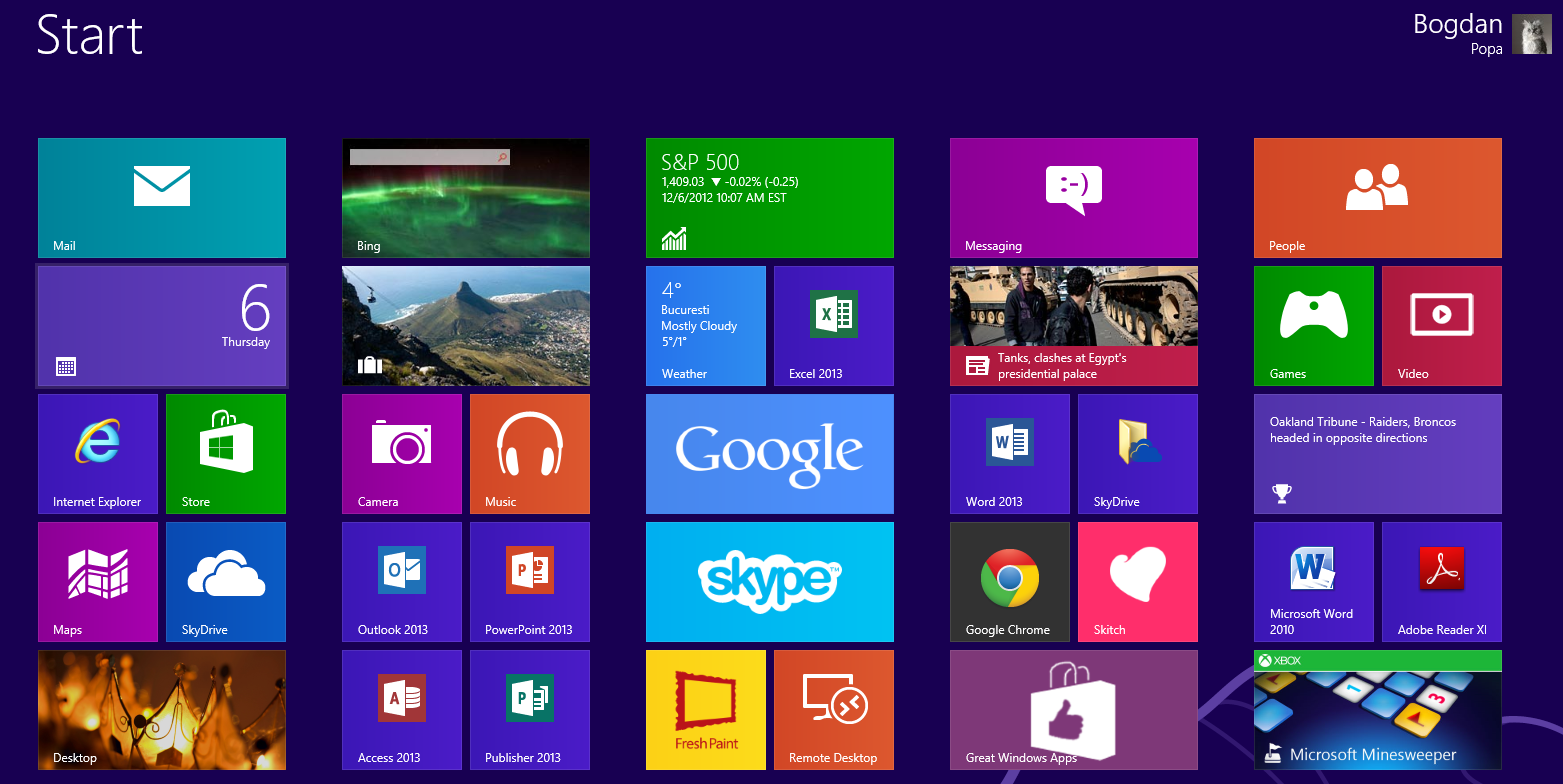Image resolution: width=1563 pixels, height=784 pixels.
Task: Open Sports tile with Oakland Tribune headline
Action: coord(1378,454)
